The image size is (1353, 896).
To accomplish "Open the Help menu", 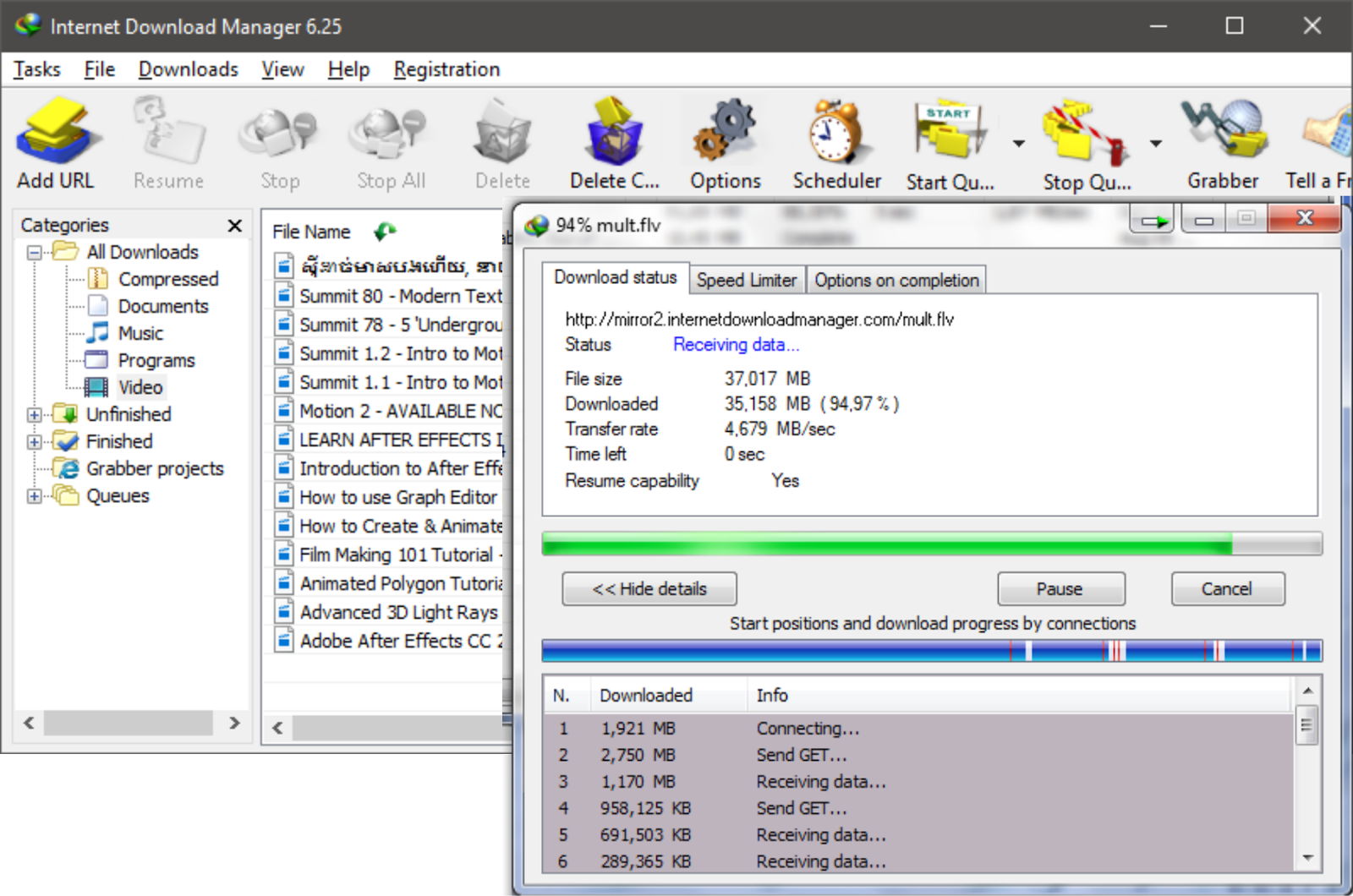I will click(x=348, y=69).
